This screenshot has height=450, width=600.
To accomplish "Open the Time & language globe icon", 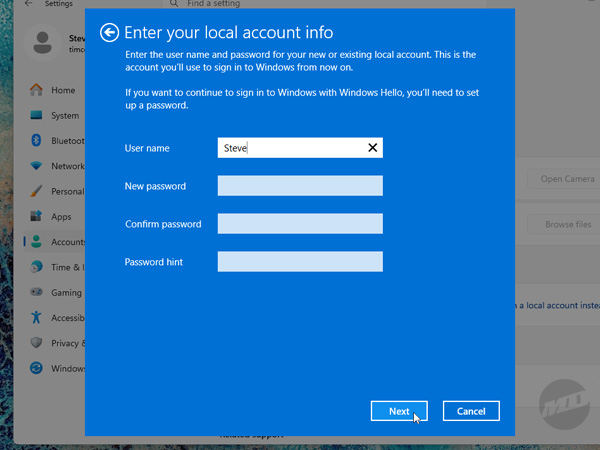I will pos(37,267).
